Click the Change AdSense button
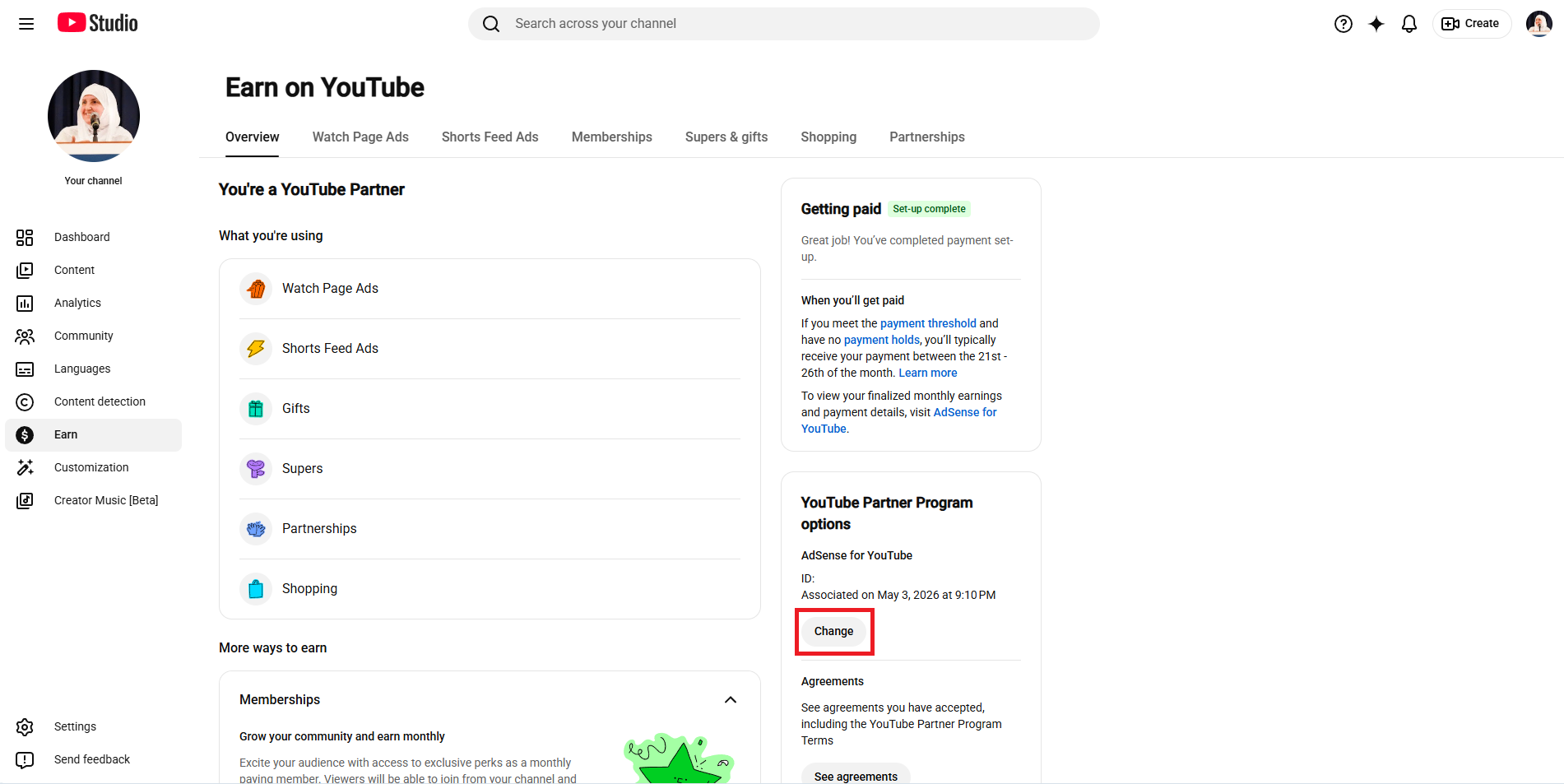This screenshot has height=784, width=1564. click(x=834, y=631)
